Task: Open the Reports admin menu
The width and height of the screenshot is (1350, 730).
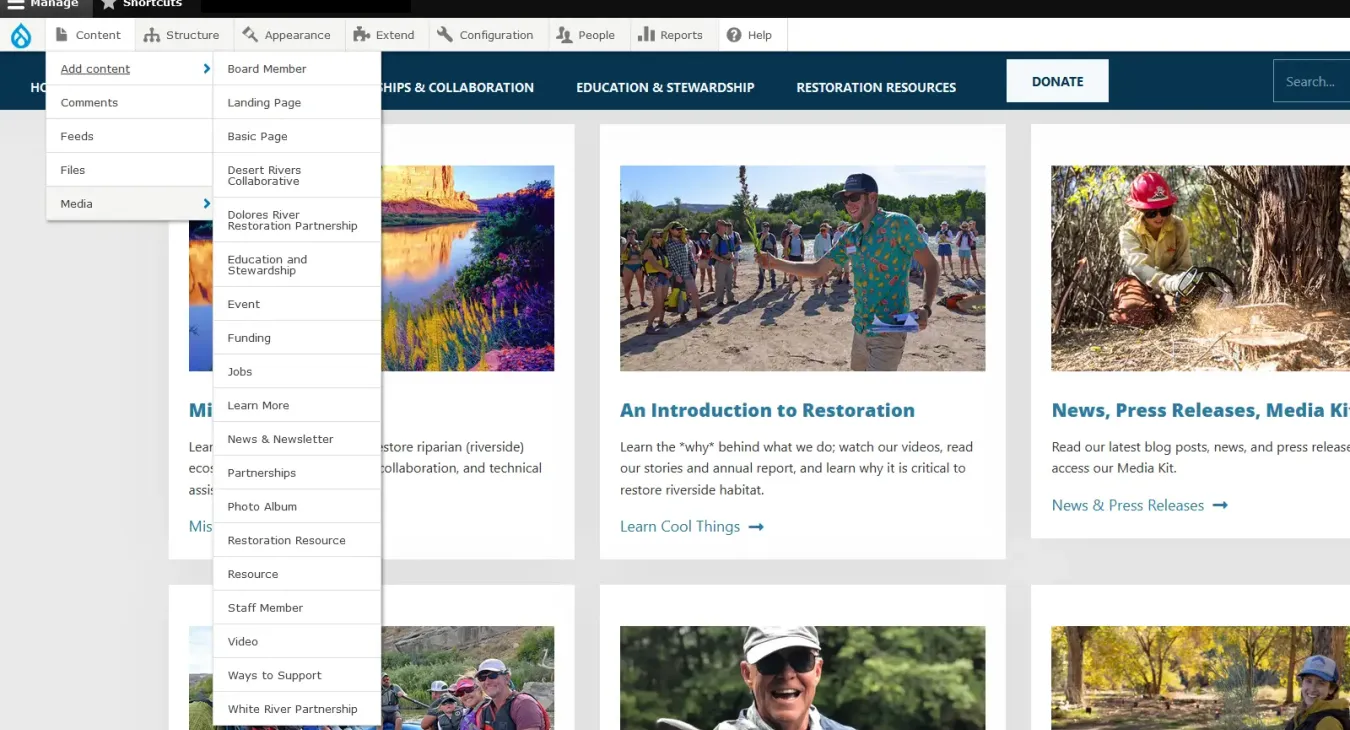Action: tap(672, 35)
